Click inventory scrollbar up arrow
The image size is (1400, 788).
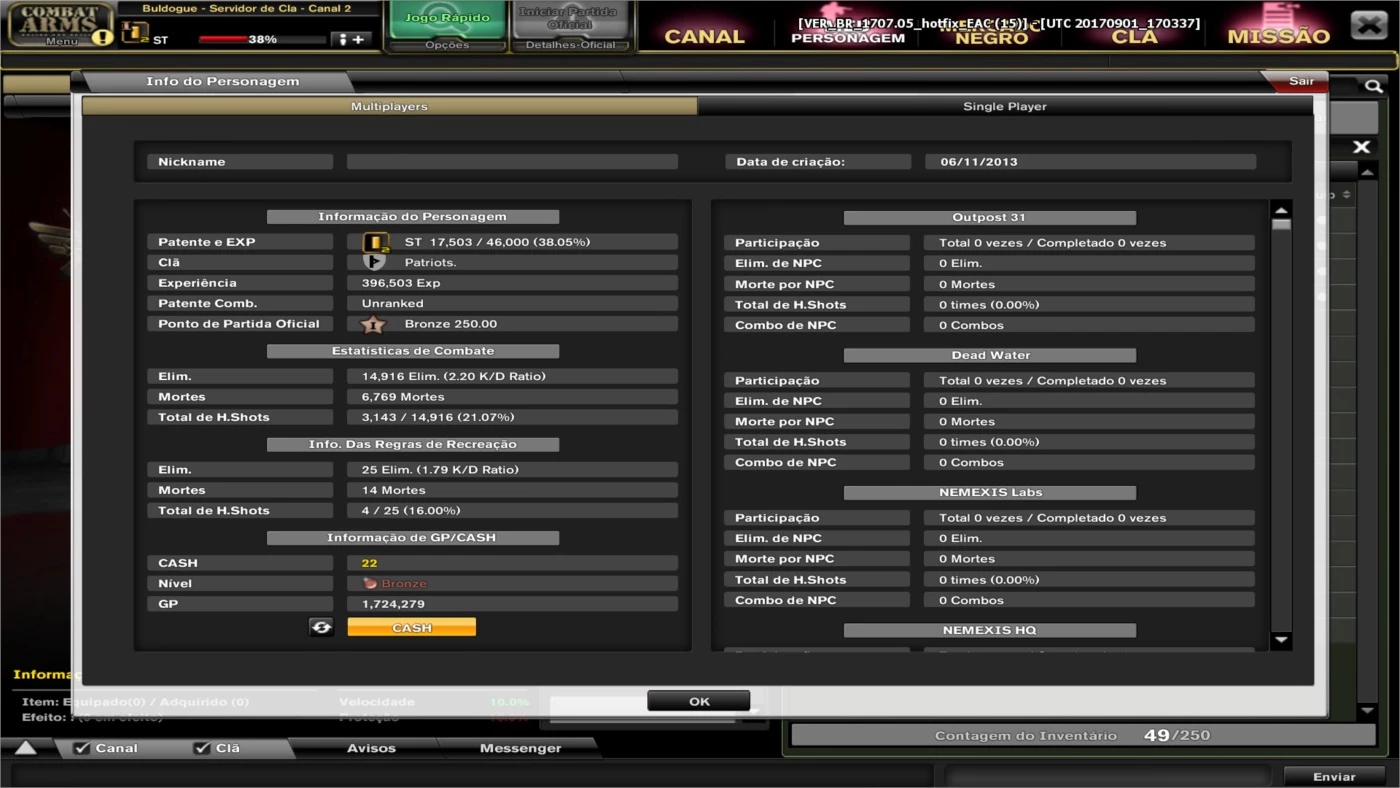[1367, 173]
